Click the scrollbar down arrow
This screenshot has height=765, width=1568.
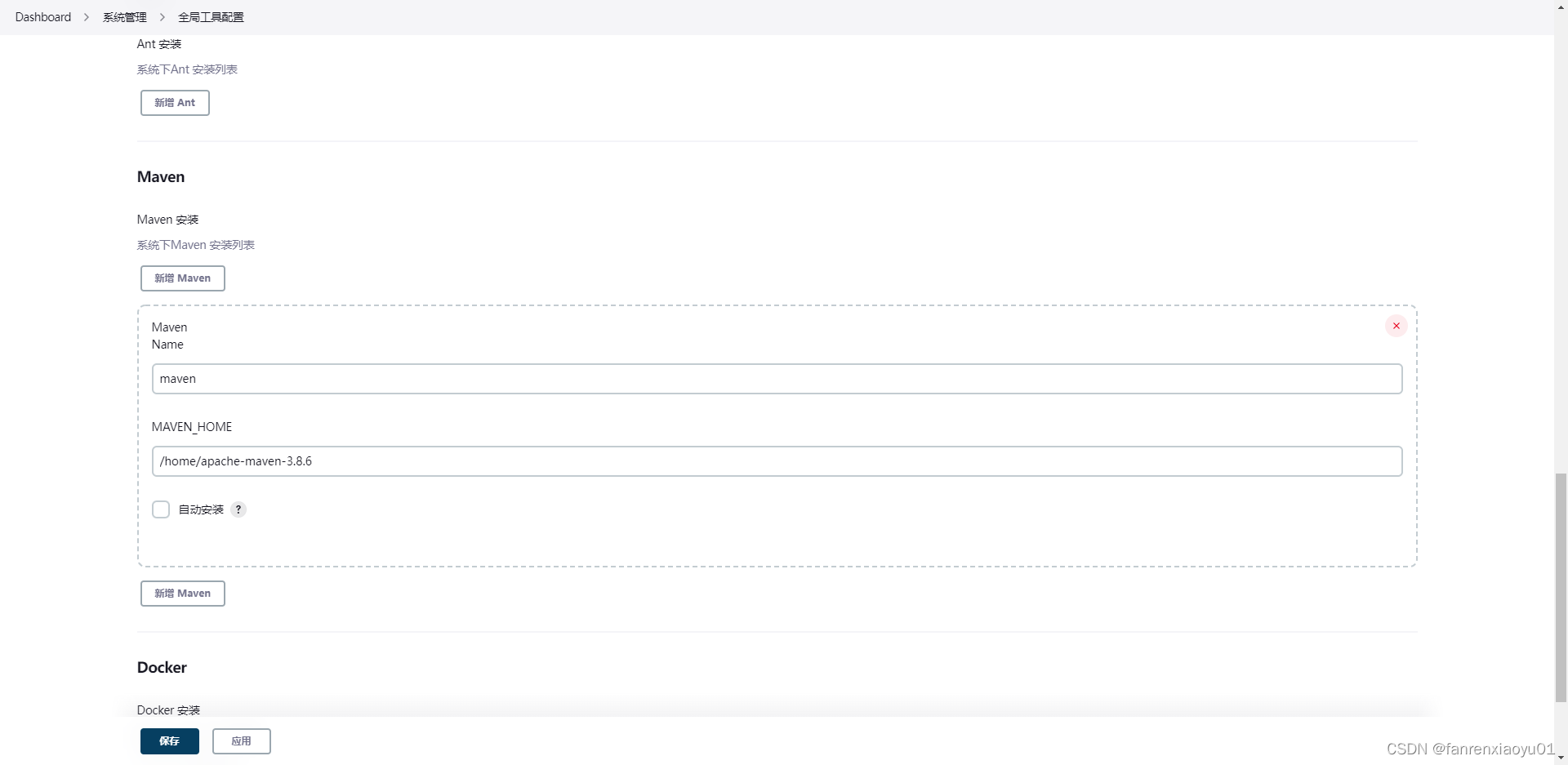click(1561, 758)
